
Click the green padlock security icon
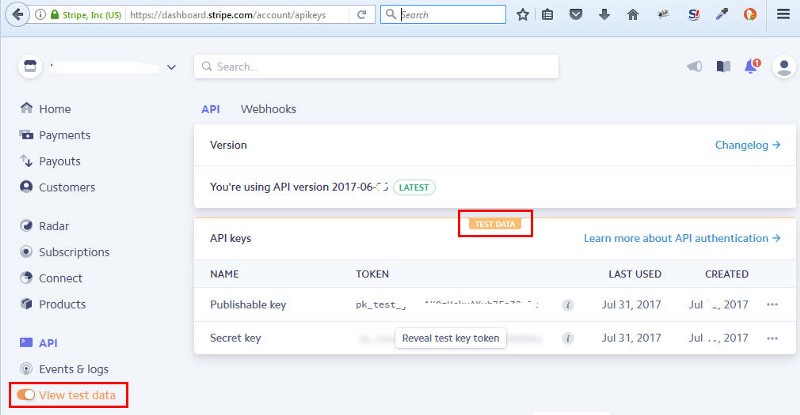pos(55,15)
